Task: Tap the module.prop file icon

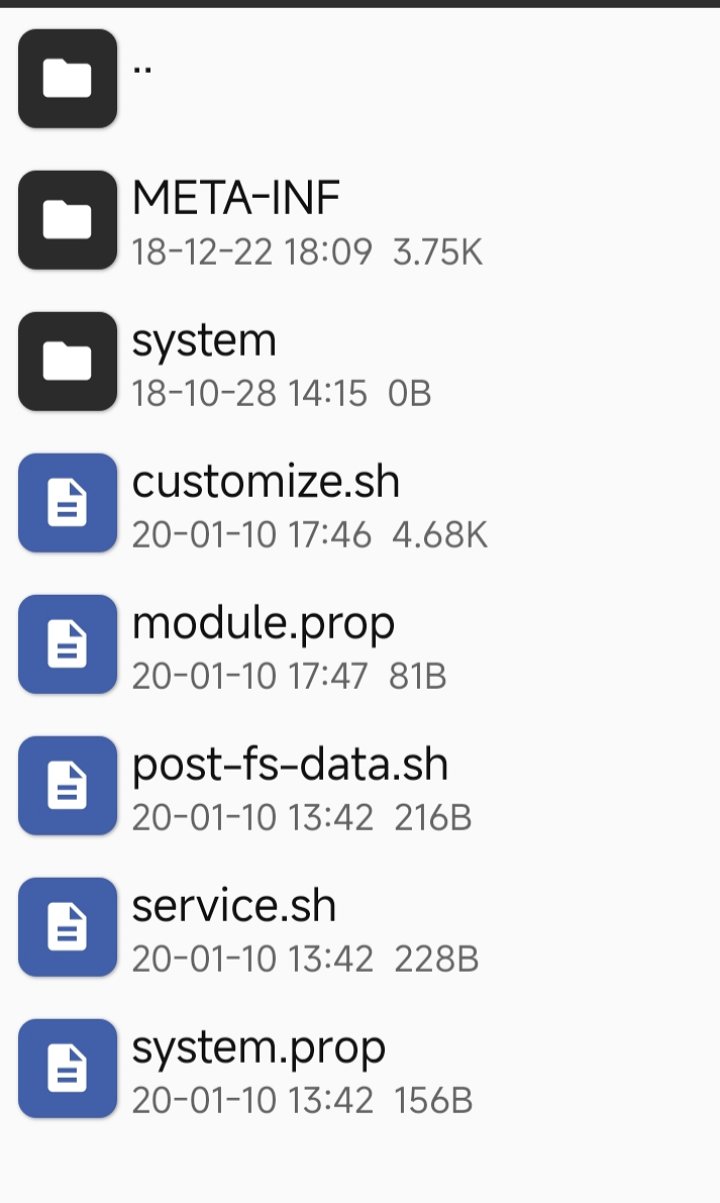Action: pyautogui.click(x=67, y=644)
